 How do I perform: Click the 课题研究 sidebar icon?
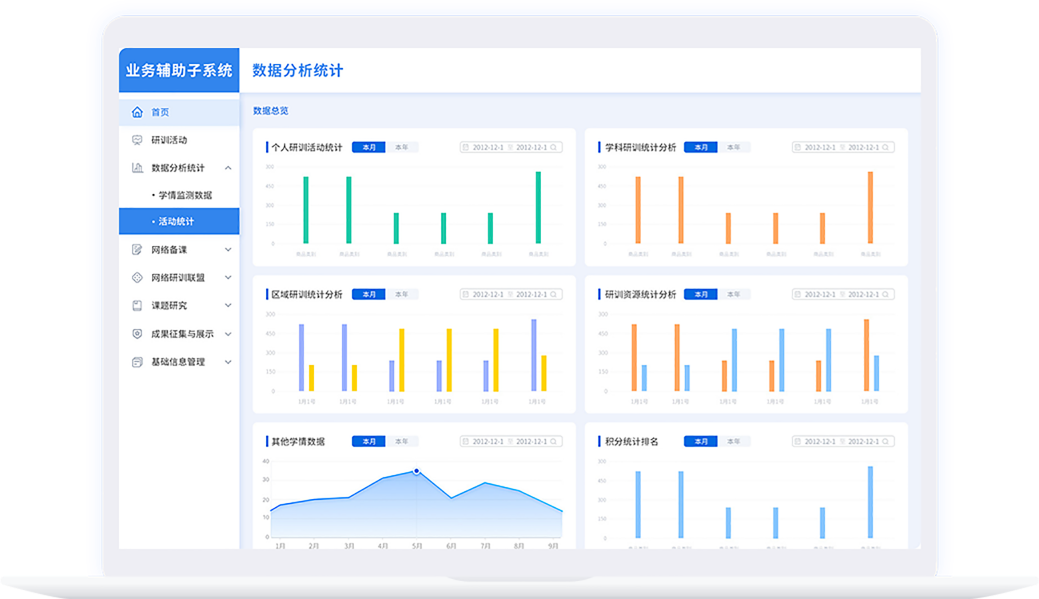click(137, 305)
